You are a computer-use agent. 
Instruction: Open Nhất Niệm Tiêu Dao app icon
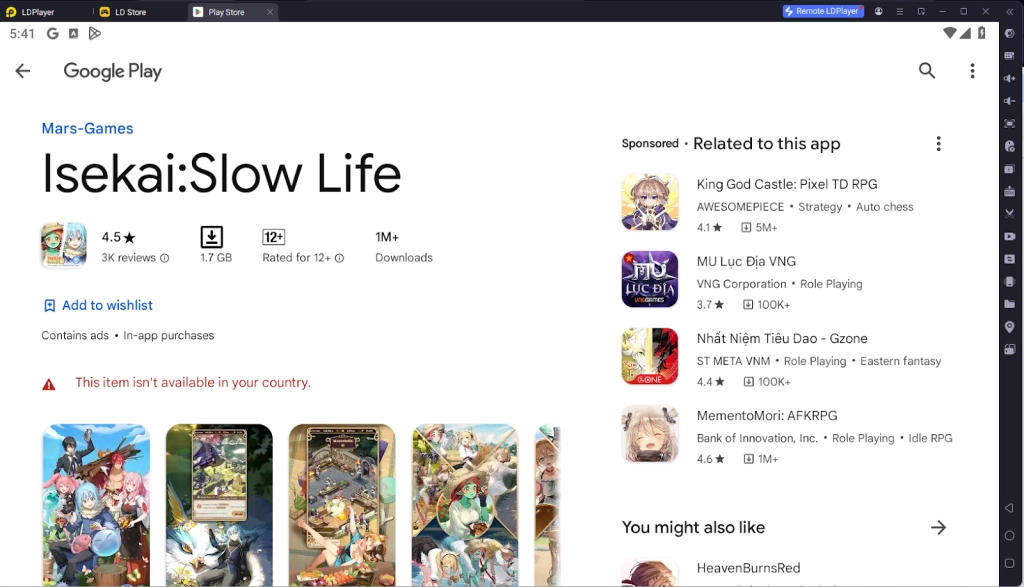(650, 356)
